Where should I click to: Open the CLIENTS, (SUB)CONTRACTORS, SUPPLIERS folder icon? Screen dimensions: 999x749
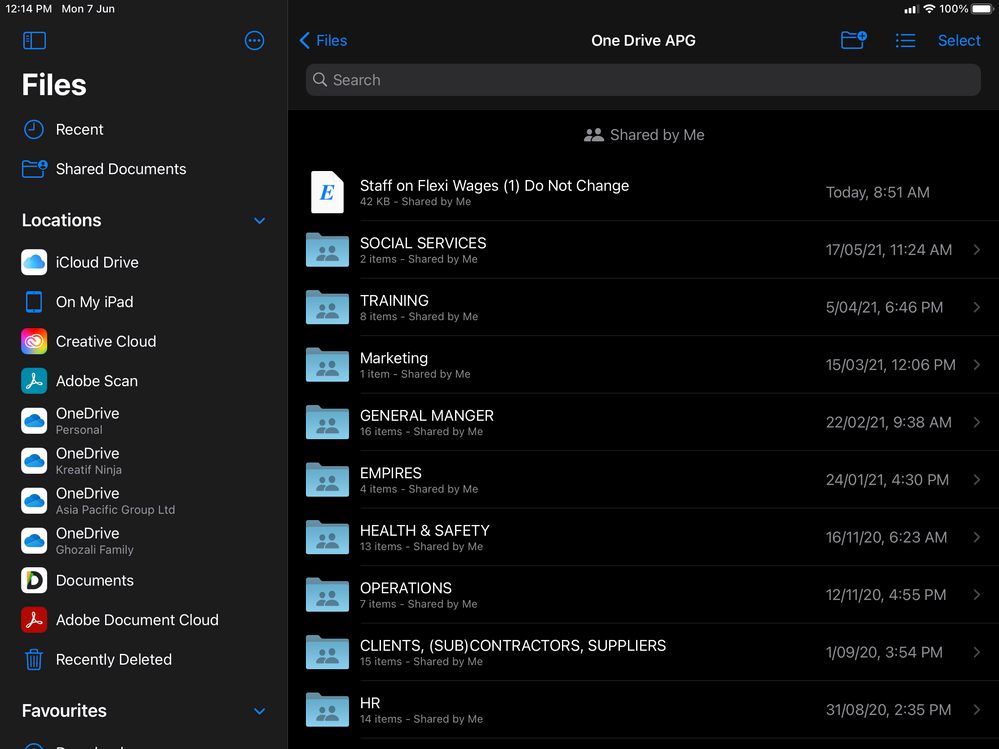[327, 652]
